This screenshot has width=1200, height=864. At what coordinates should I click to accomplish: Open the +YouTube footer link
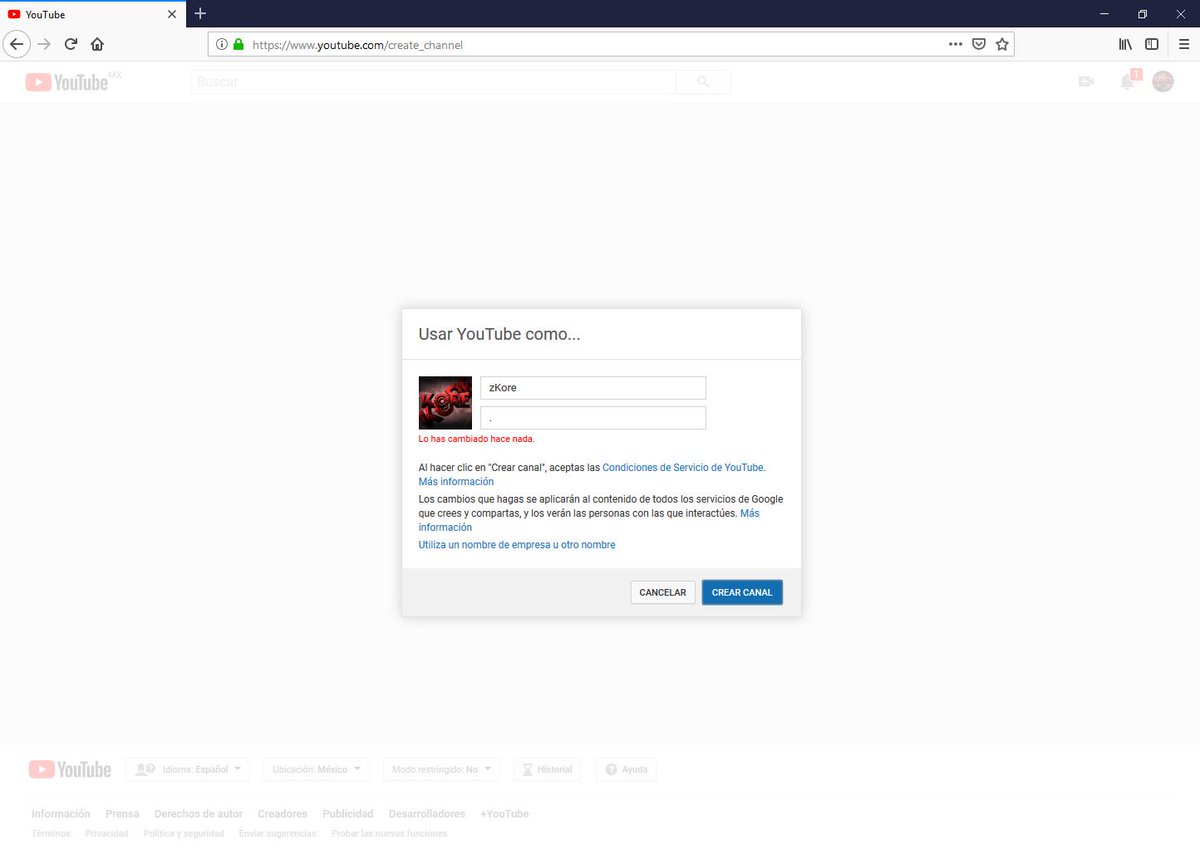tap(504, 814)
